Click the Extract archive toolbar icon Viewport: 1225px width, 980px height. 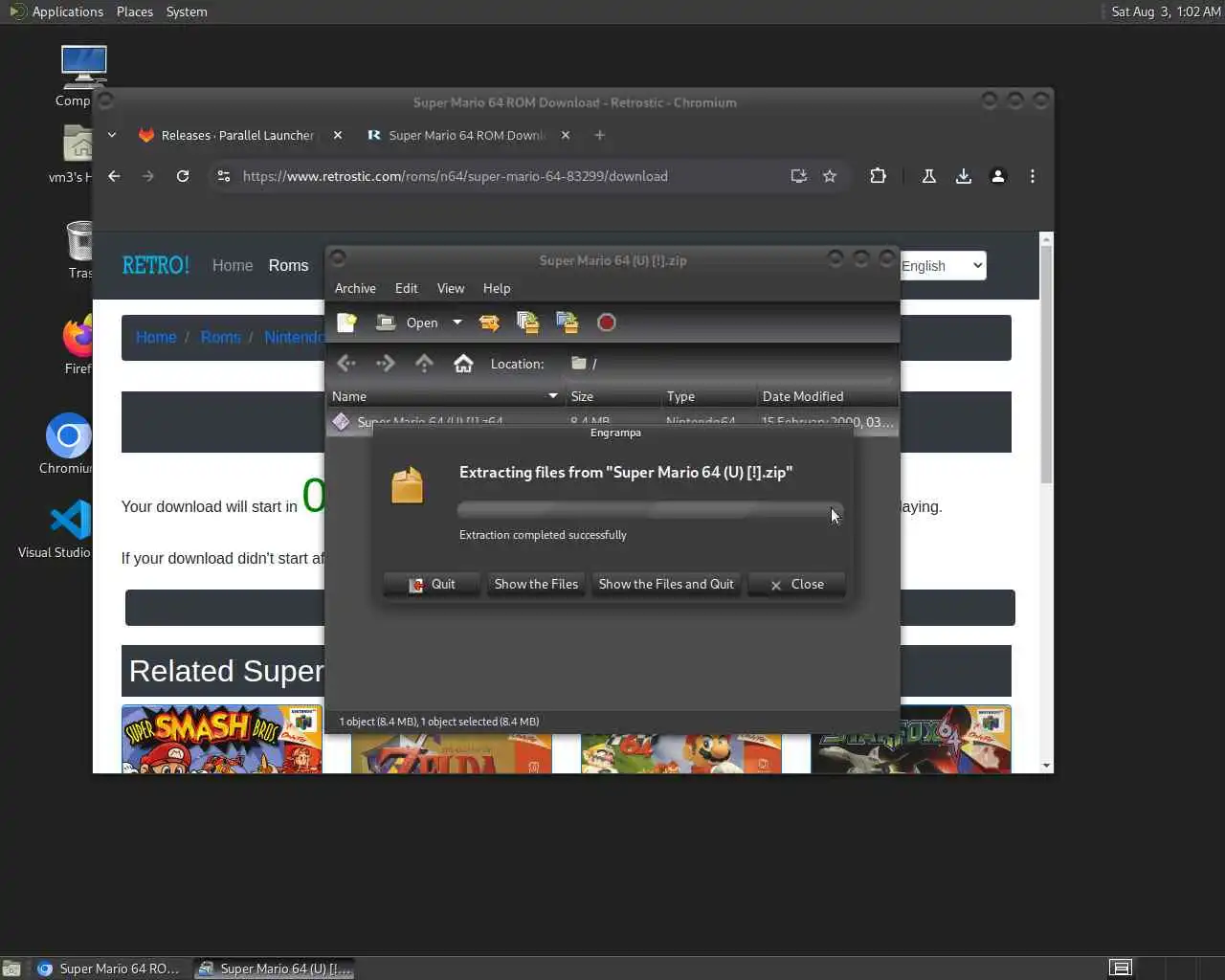pos(489,323)
